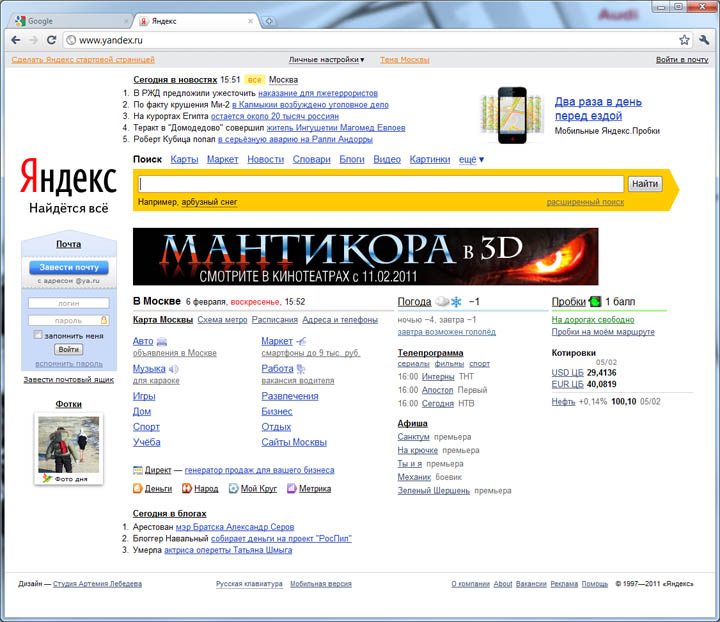
Task: Focus the логин input field
Action: [68, 303]
